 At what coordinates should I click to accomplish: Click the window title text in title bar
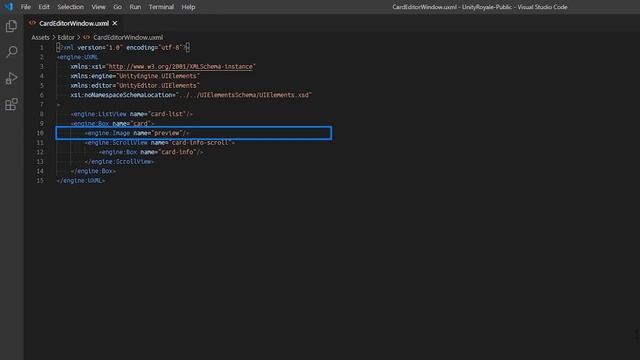click(x=480, y=7)
